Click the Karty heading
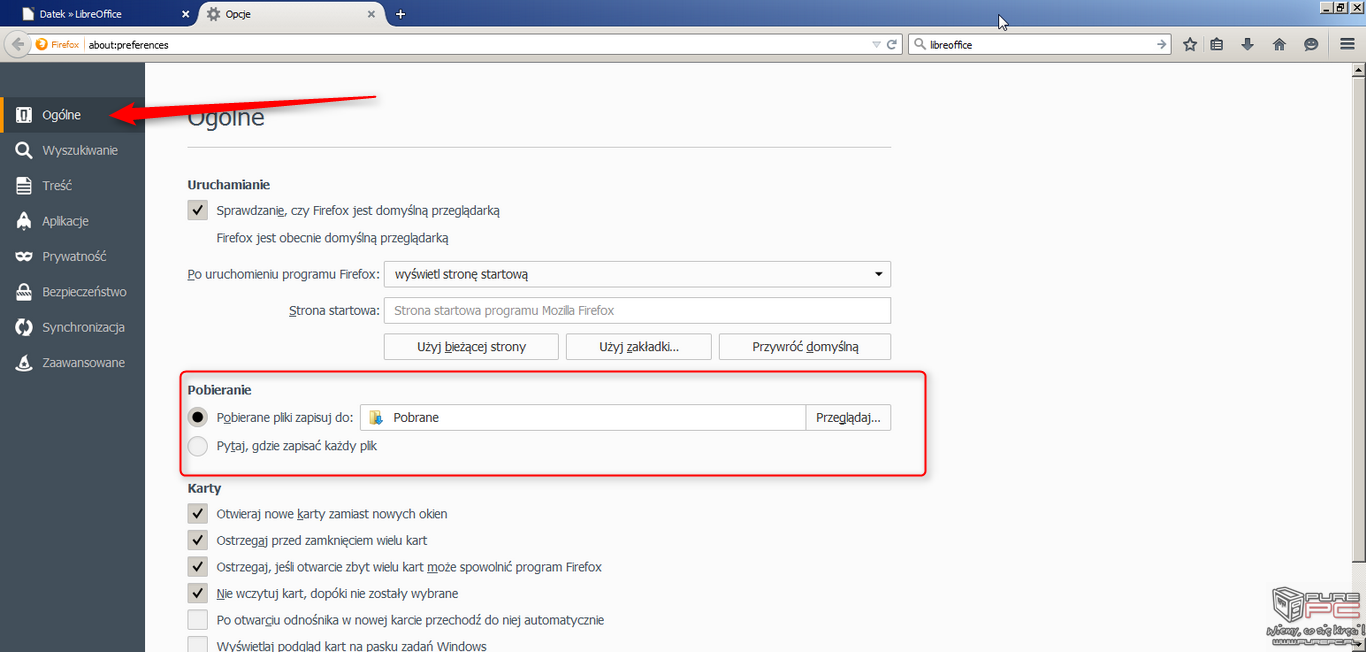This screenshot has height=652, width=1366. [x=204, y=489]
